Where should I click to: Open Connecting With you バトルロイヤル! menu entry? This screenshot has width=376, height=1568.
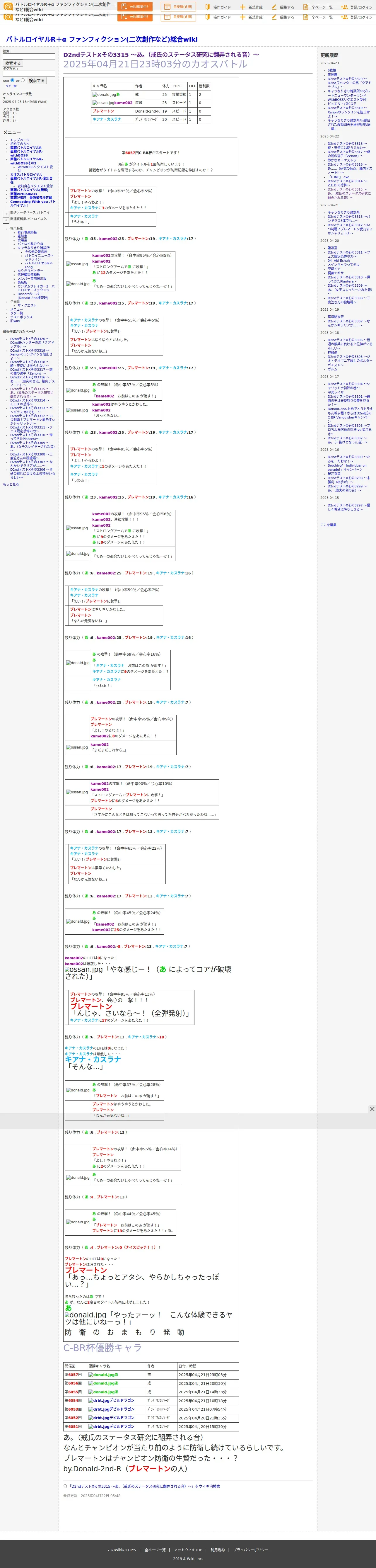pos(32,203)
